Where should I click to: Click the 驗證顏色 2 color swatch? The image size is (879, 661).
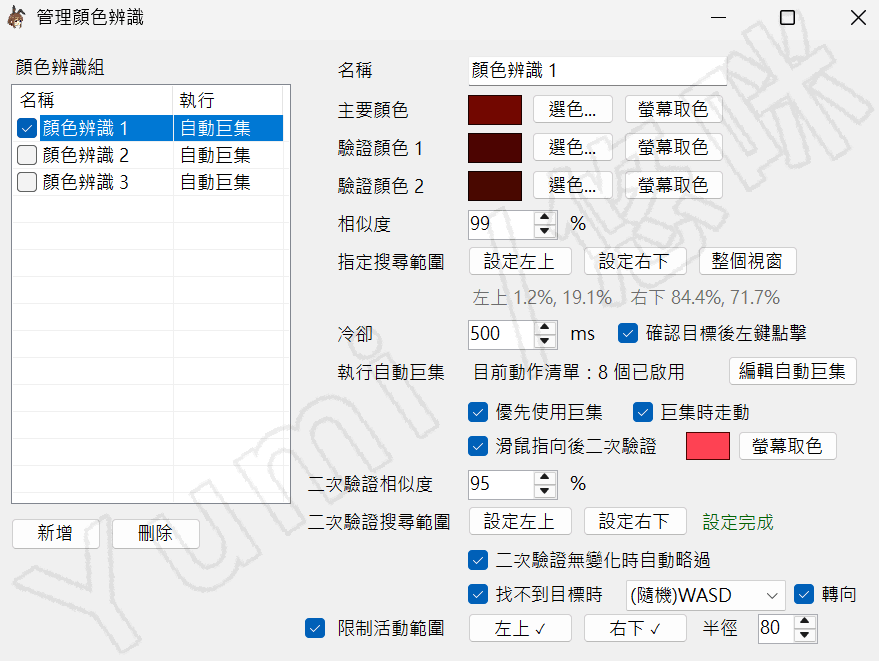(x=495, y=186)
